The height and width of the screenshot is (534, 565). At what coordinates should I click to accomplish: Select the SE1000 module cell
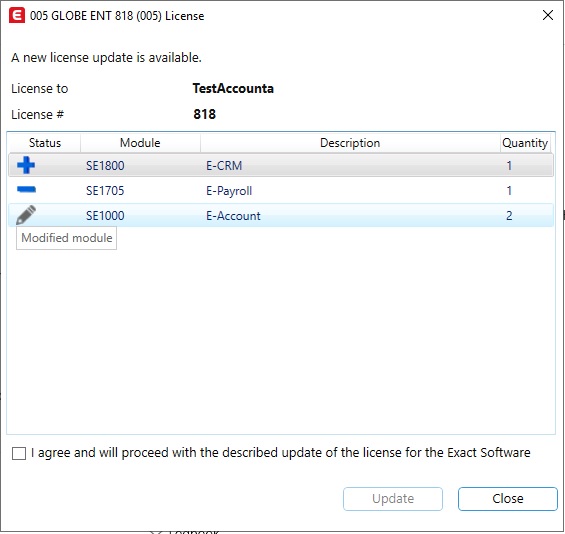[x=105, y=216]
